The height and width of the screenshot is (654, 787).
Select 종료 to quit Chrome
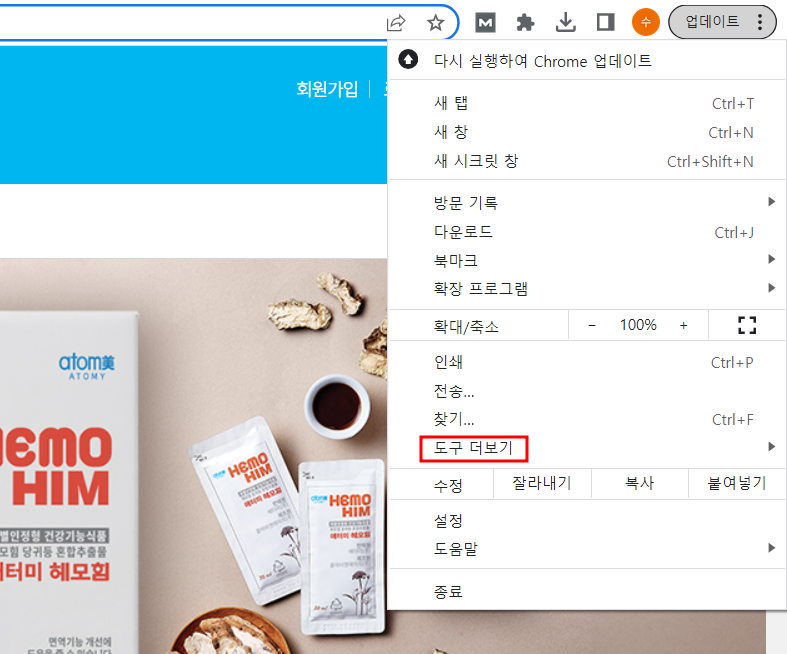(586, 591)
